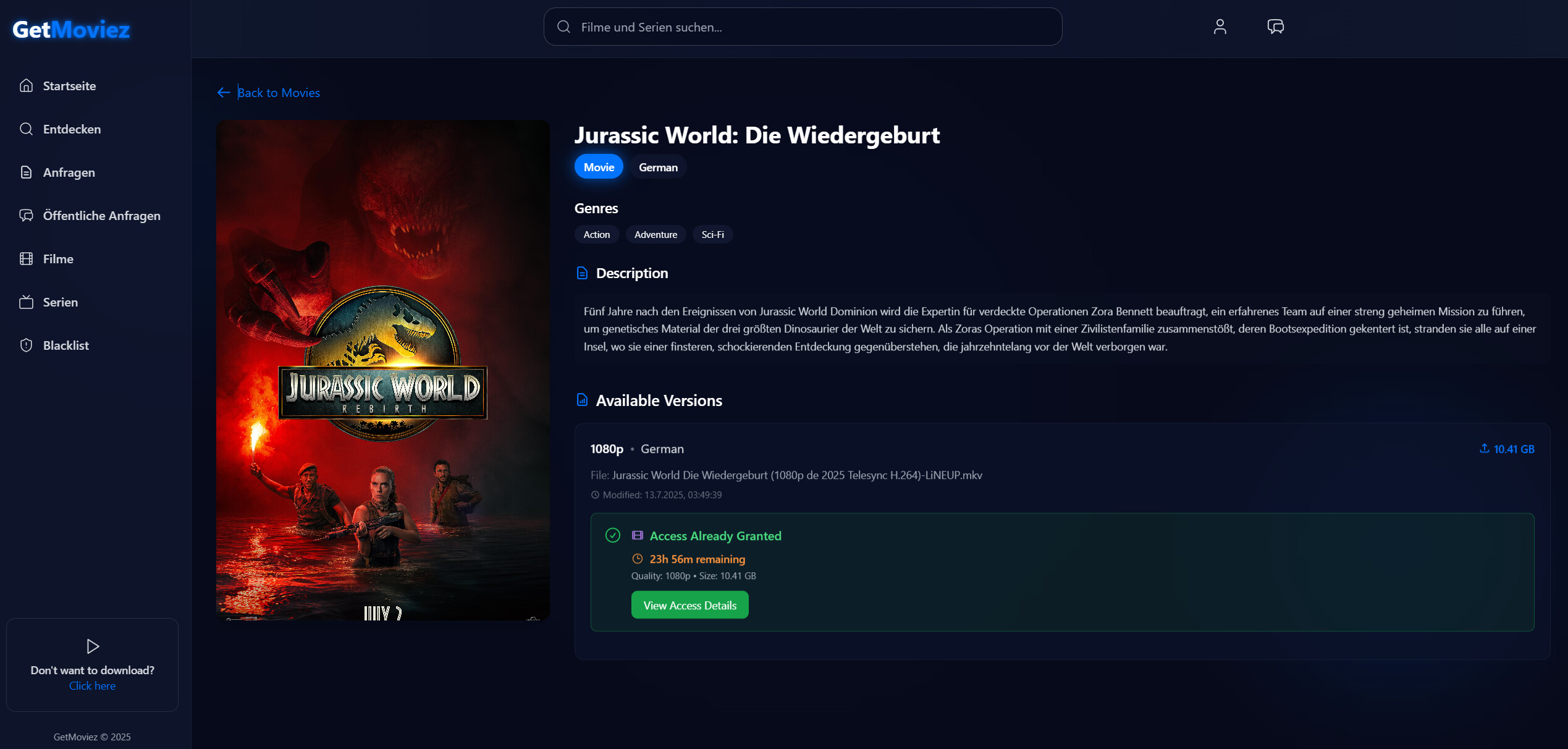Click the 1080p quality label
The width and height of the screenshot is (1568, 749).
[x=607, y=449]
